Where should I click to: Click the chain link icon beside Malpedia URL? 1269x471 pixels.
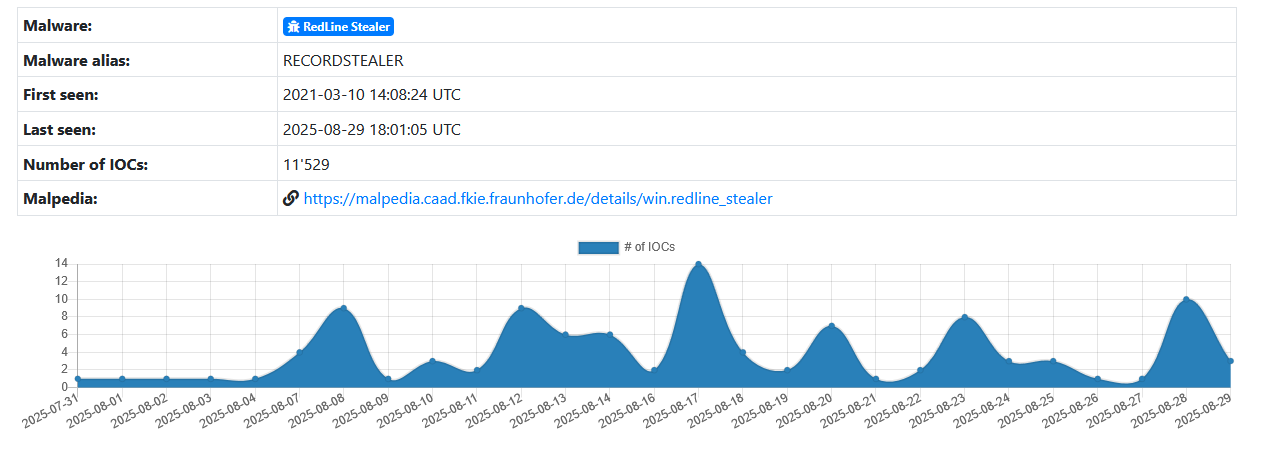[x=291, y=199]
